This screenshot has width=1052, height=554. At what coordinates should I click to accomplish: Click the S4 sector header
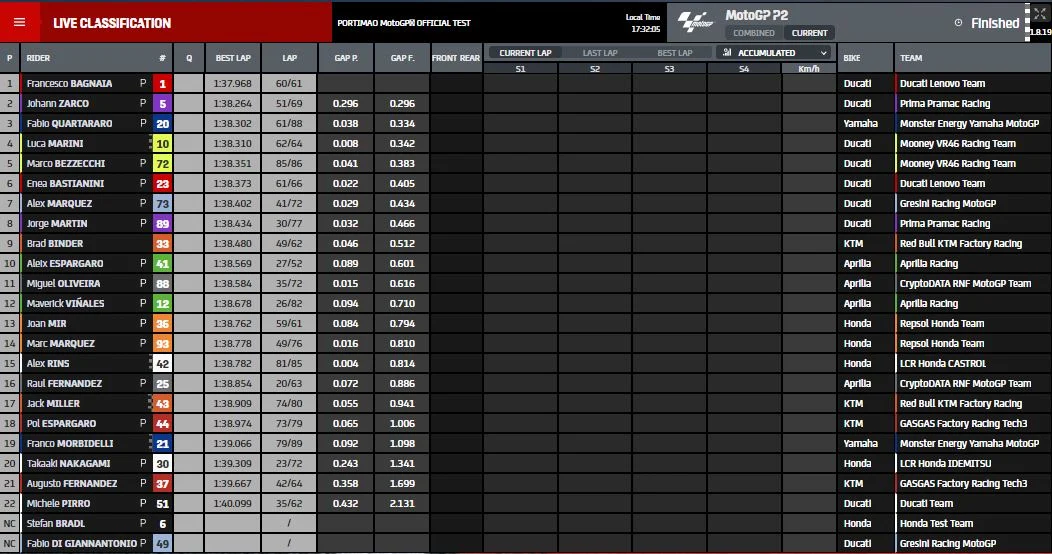coord(744,68)
